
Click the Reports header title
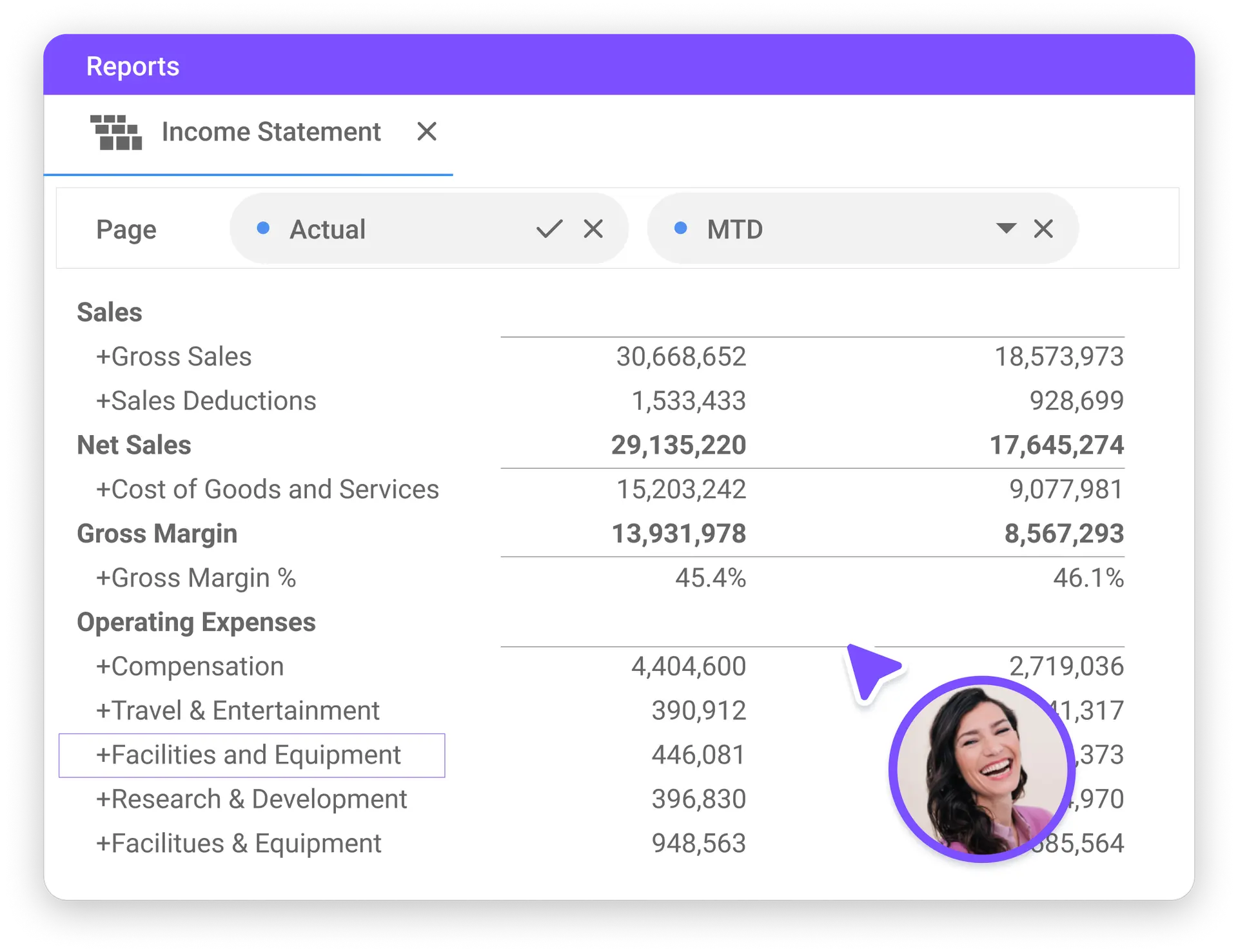click(x=133, y=66)
